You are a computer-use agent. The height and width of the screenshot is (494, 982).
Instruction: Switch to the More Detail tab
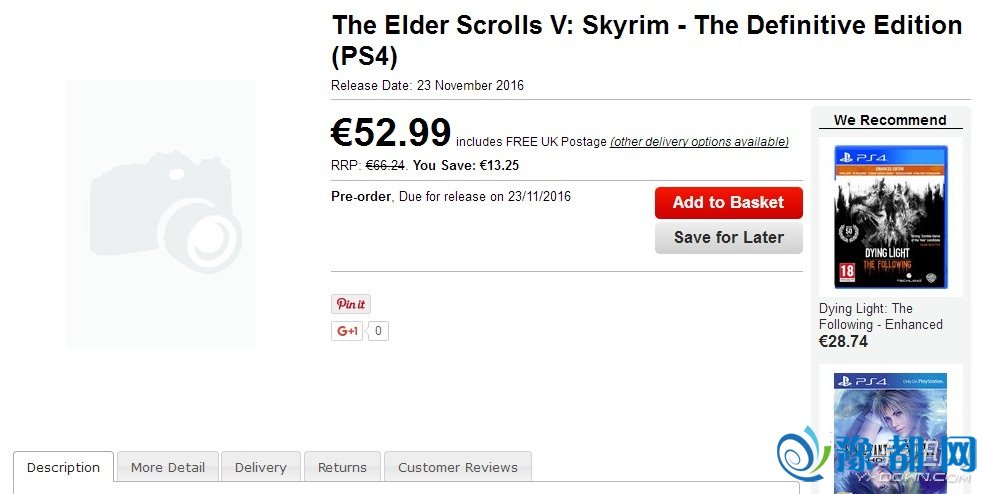pyautogui.click(x=168, y=467)
